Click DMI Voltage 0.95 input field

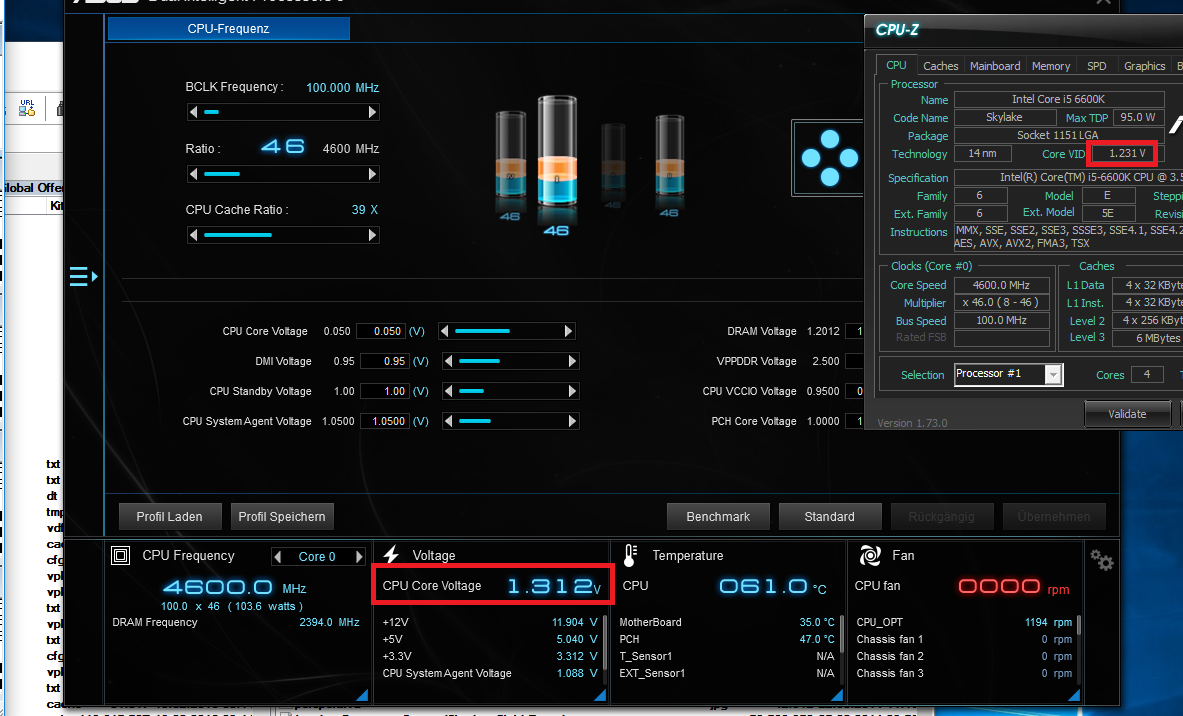click(x=384, y=361)
